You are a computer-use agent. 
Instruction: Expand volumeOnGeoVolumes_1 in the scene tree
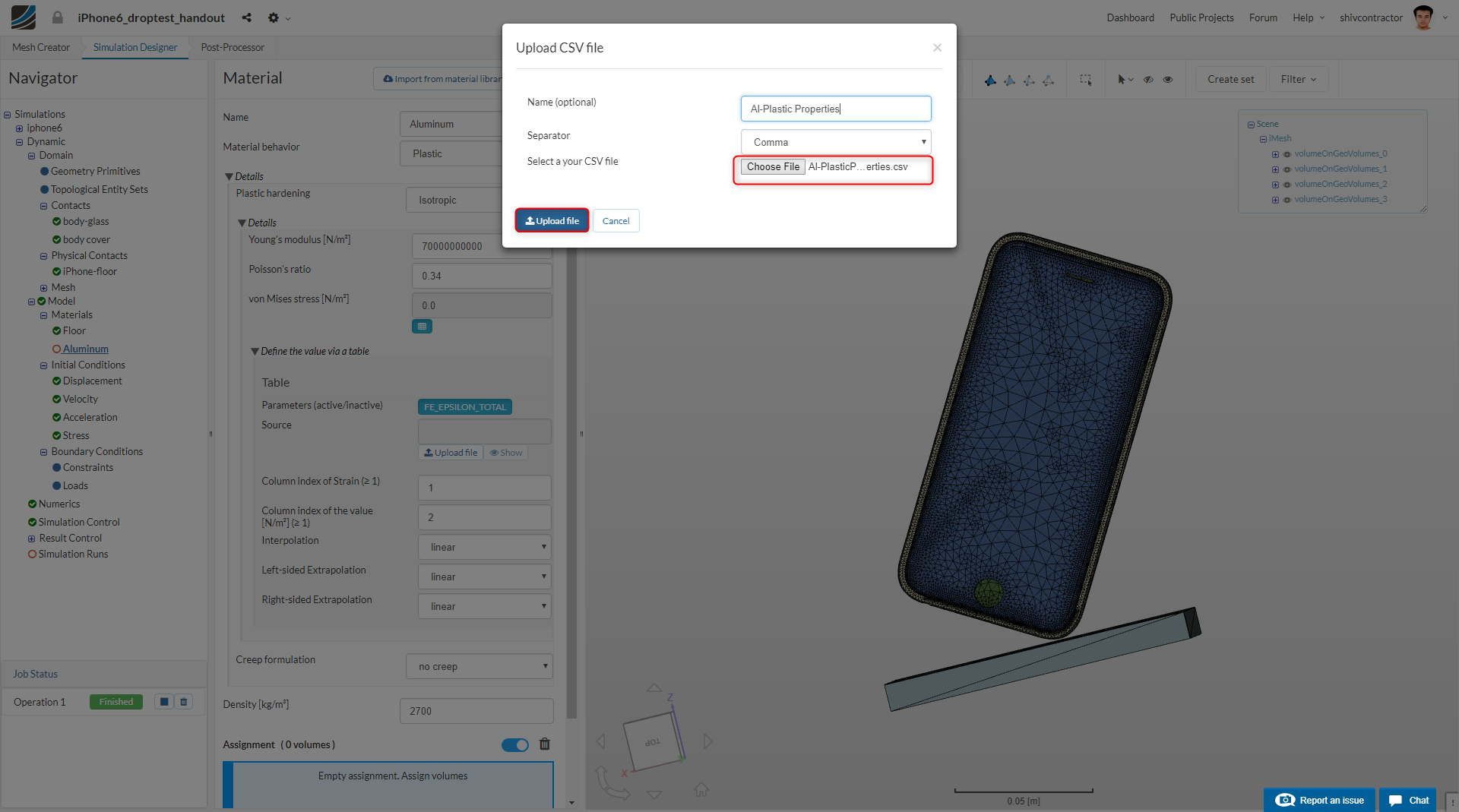point(1275,169)
